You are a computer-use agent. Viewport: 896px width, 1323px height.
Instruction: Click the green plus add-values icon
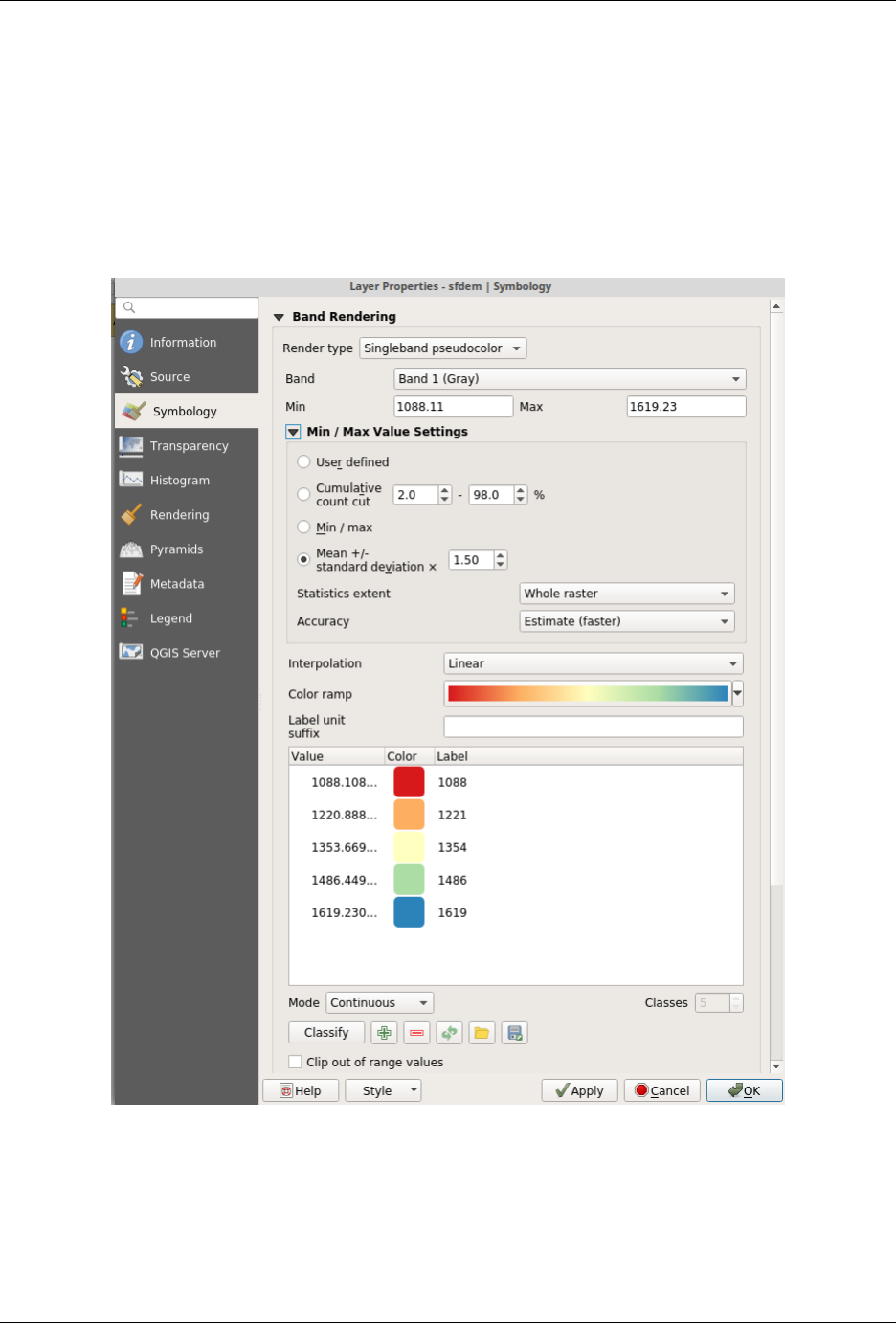(x=384, y=1033)
